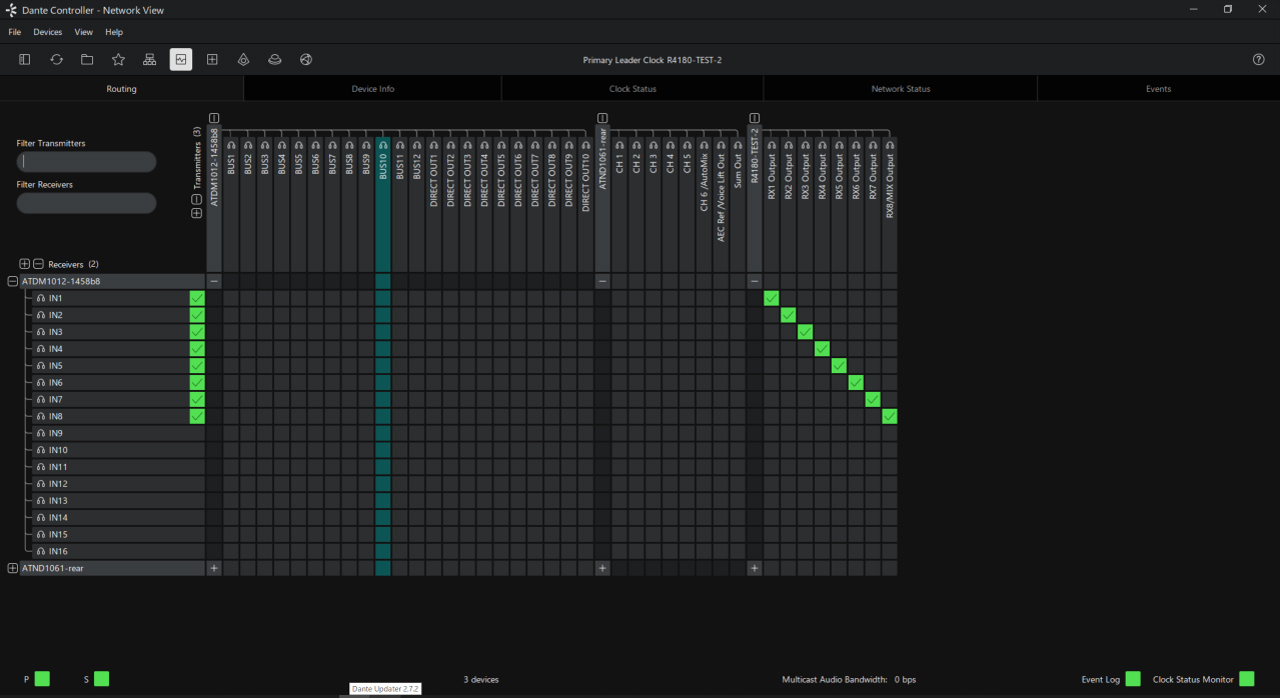The height and width of the screenshot is (698, 1280).
Task: Open the network hierarchy toolbar icon
Action: pos(149,60)
